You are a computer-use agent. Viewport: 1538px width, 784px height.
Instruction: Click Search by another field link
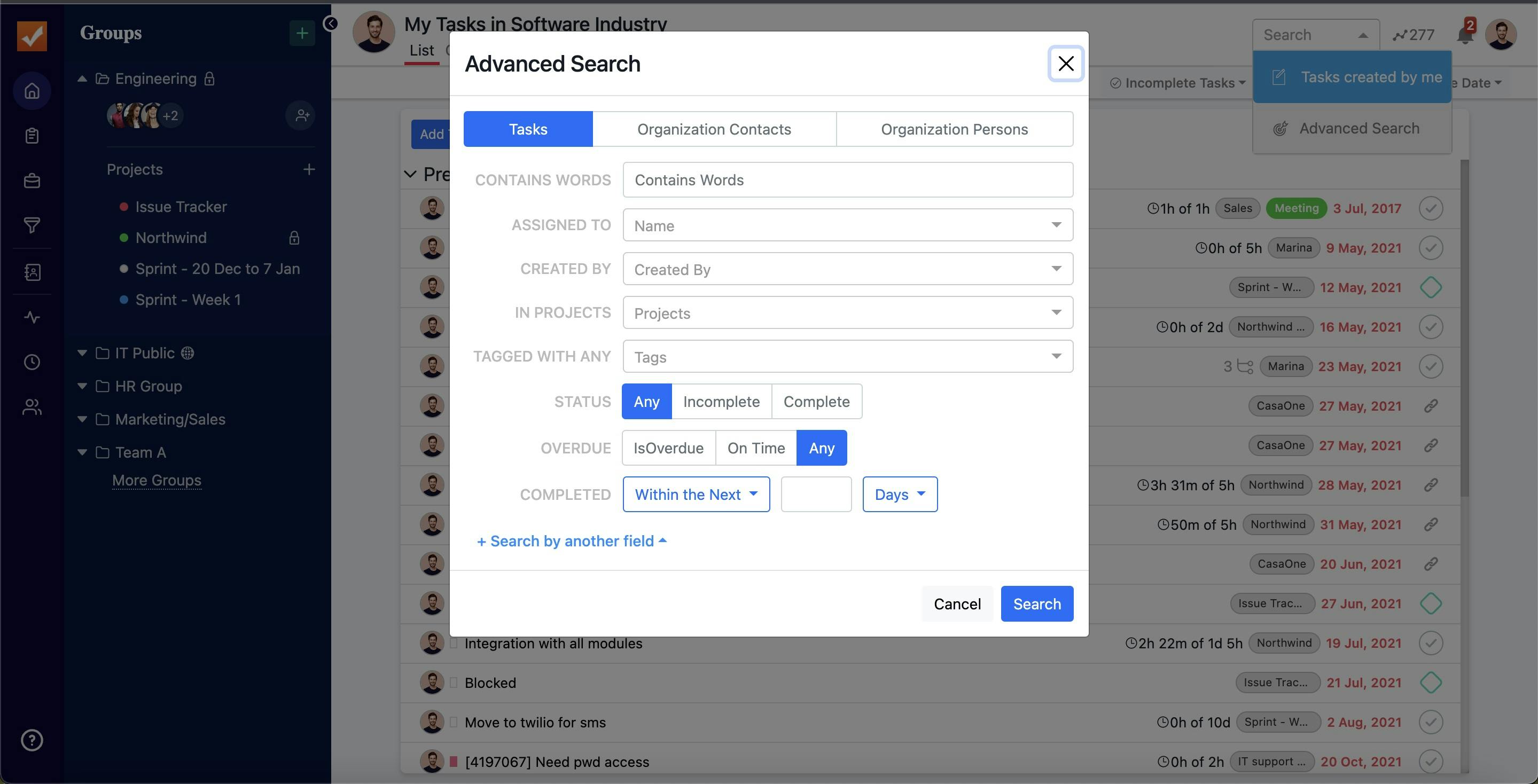coord(572,541)
